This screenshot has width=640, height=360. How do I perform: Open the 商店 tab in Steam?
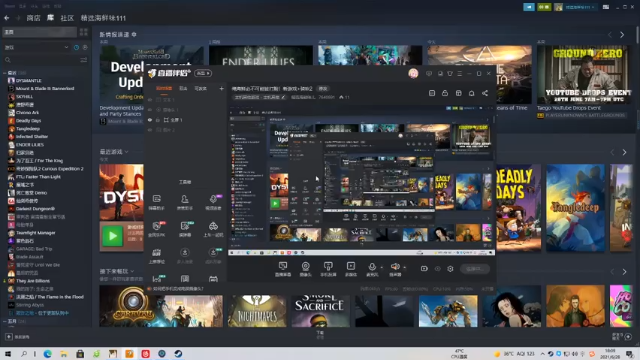(x=33, y=18)
